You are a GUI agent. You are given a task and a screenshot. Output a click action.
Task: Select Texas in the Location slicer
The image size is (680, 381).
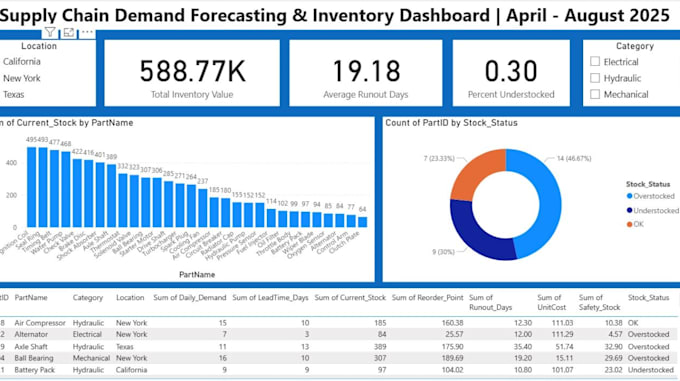point(13,94)
